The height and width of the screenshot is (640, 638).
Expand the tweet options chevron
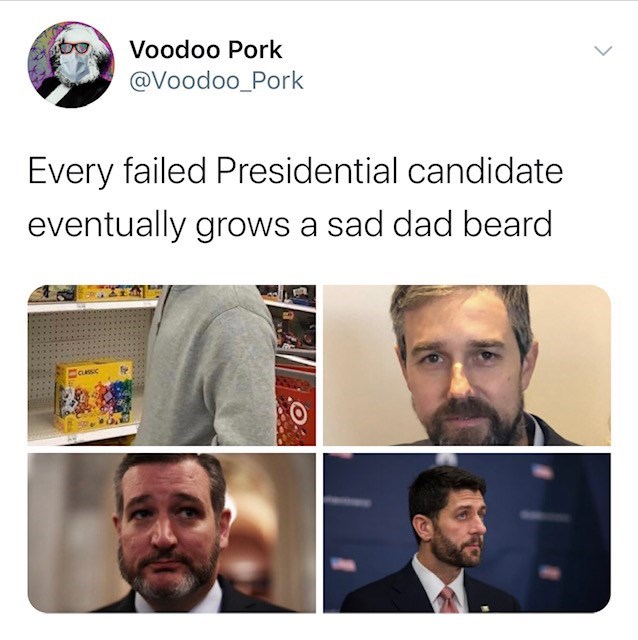pos(603,50)
